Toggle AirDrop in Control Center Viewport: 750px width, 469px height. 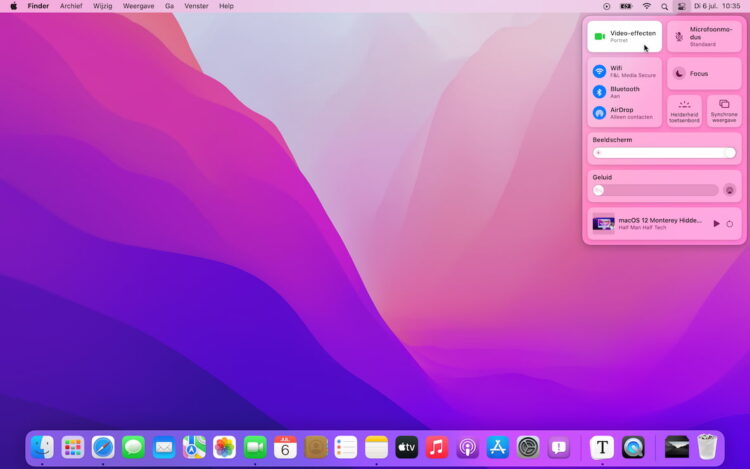[599, 113]
